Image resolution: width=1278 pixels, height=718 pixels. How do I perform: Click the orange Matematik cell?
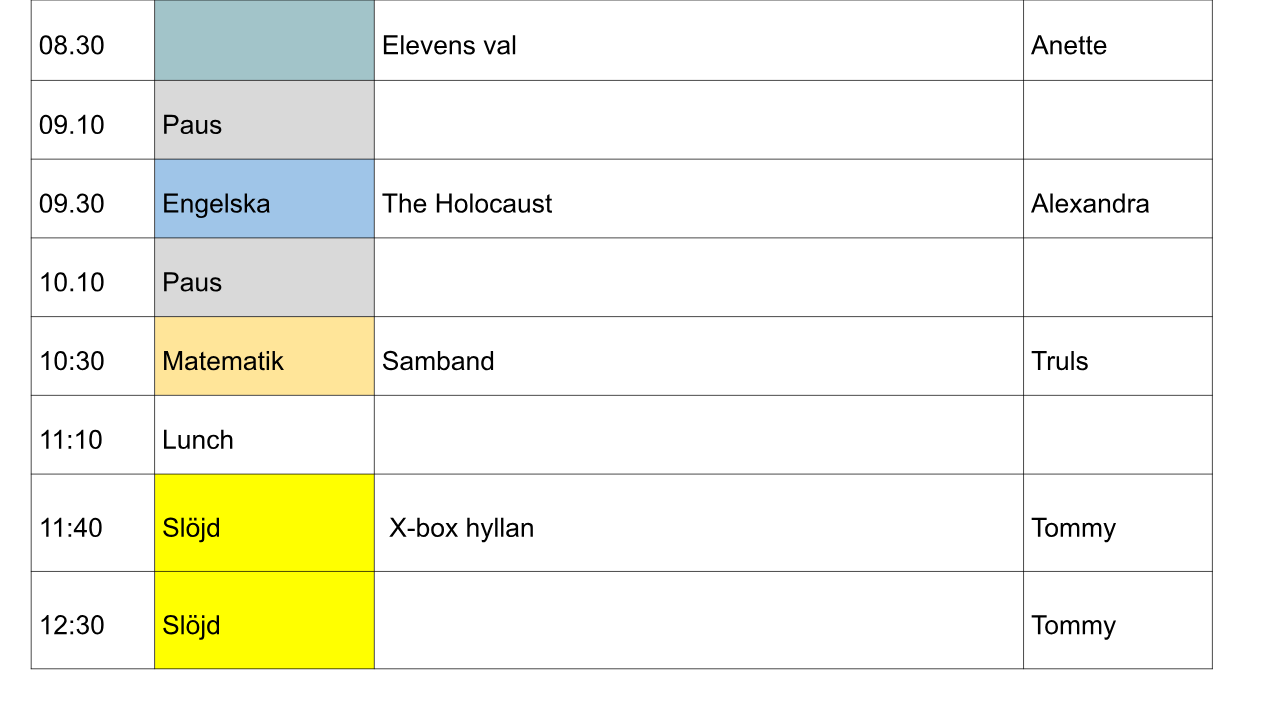click(264, 360)
